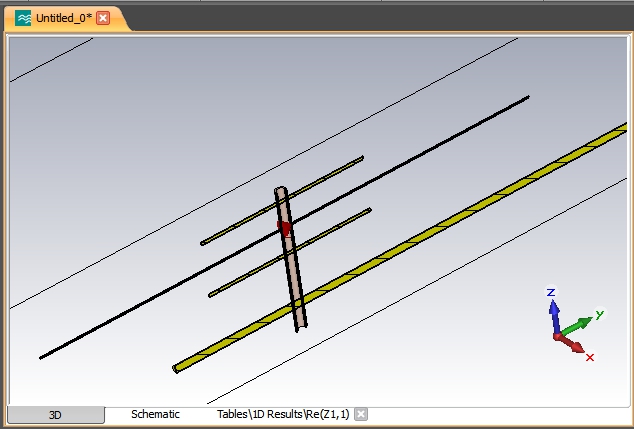Select the Untitled_0* document tab
Screen dimensions: 634x429
point(64,19)
